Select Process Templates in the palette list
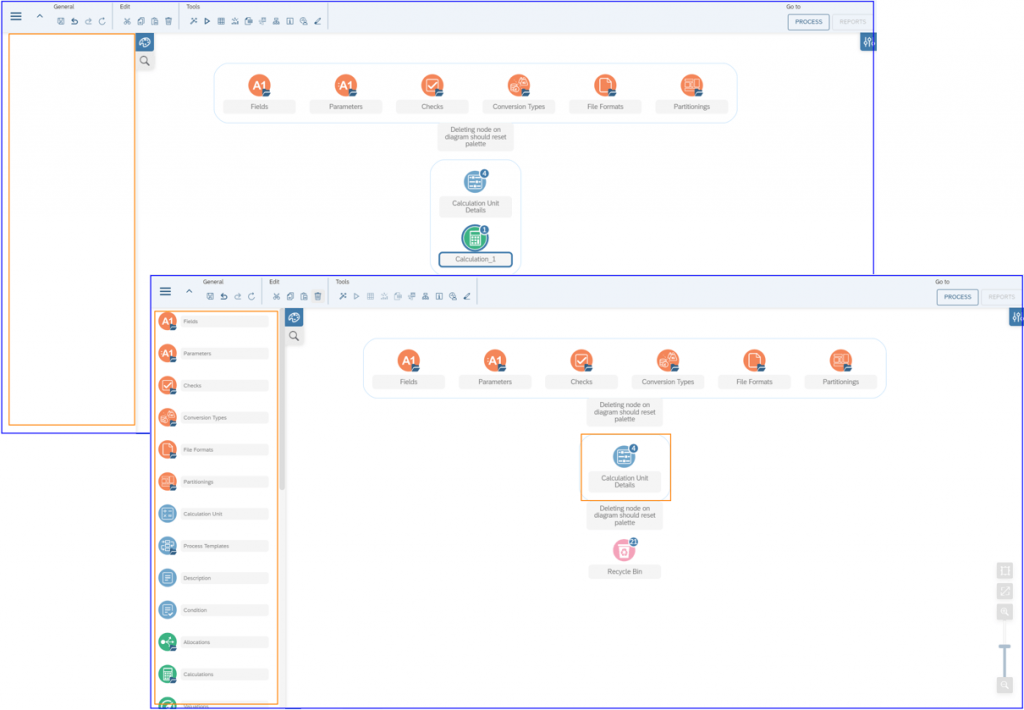 pyautogui.click(x=214, y=545)
